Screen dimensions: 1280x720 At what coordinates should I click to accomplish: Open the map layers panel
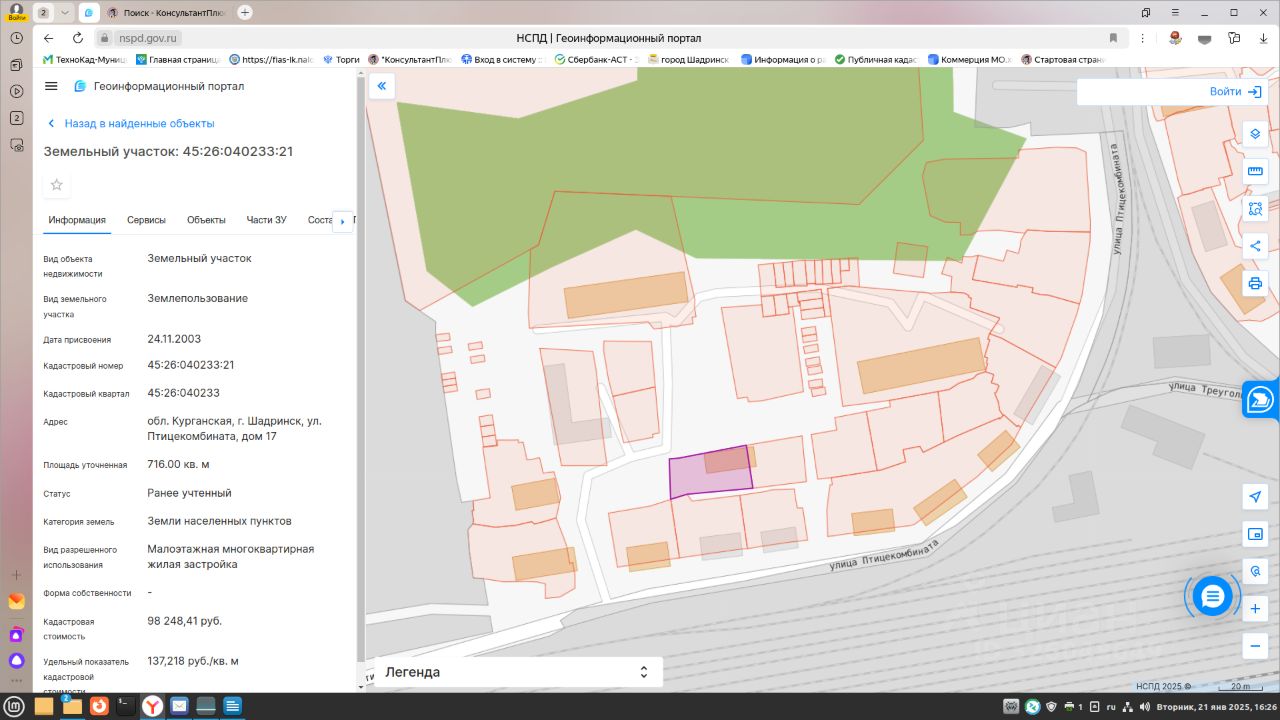coord(1255,133)
